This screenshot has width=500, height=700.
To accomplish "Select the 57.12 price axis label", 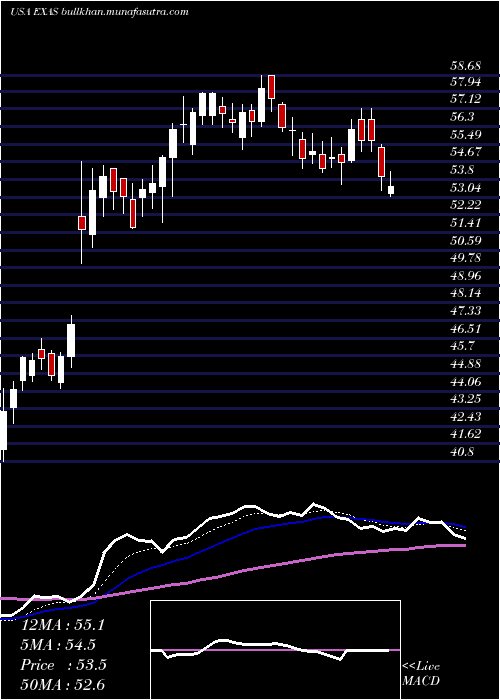I will [x=465, y=99].
